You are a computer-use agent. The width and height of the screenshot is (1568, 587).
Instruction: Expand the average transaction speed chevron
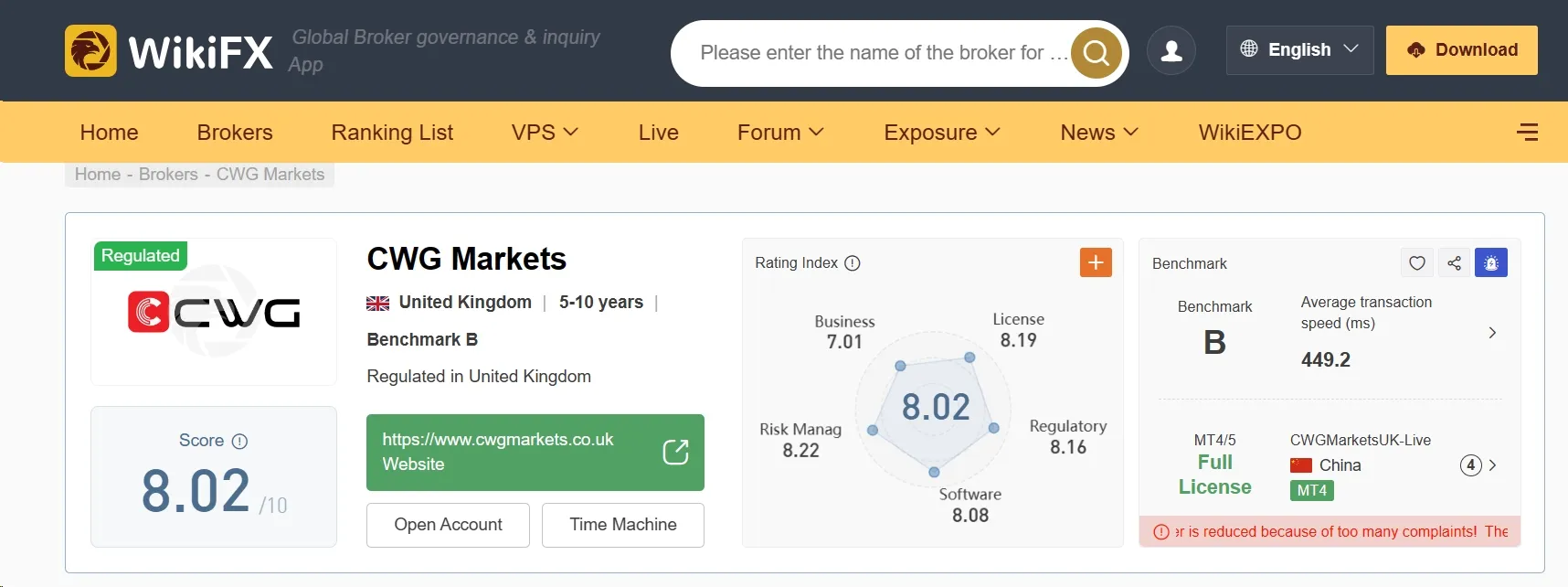1492,333
